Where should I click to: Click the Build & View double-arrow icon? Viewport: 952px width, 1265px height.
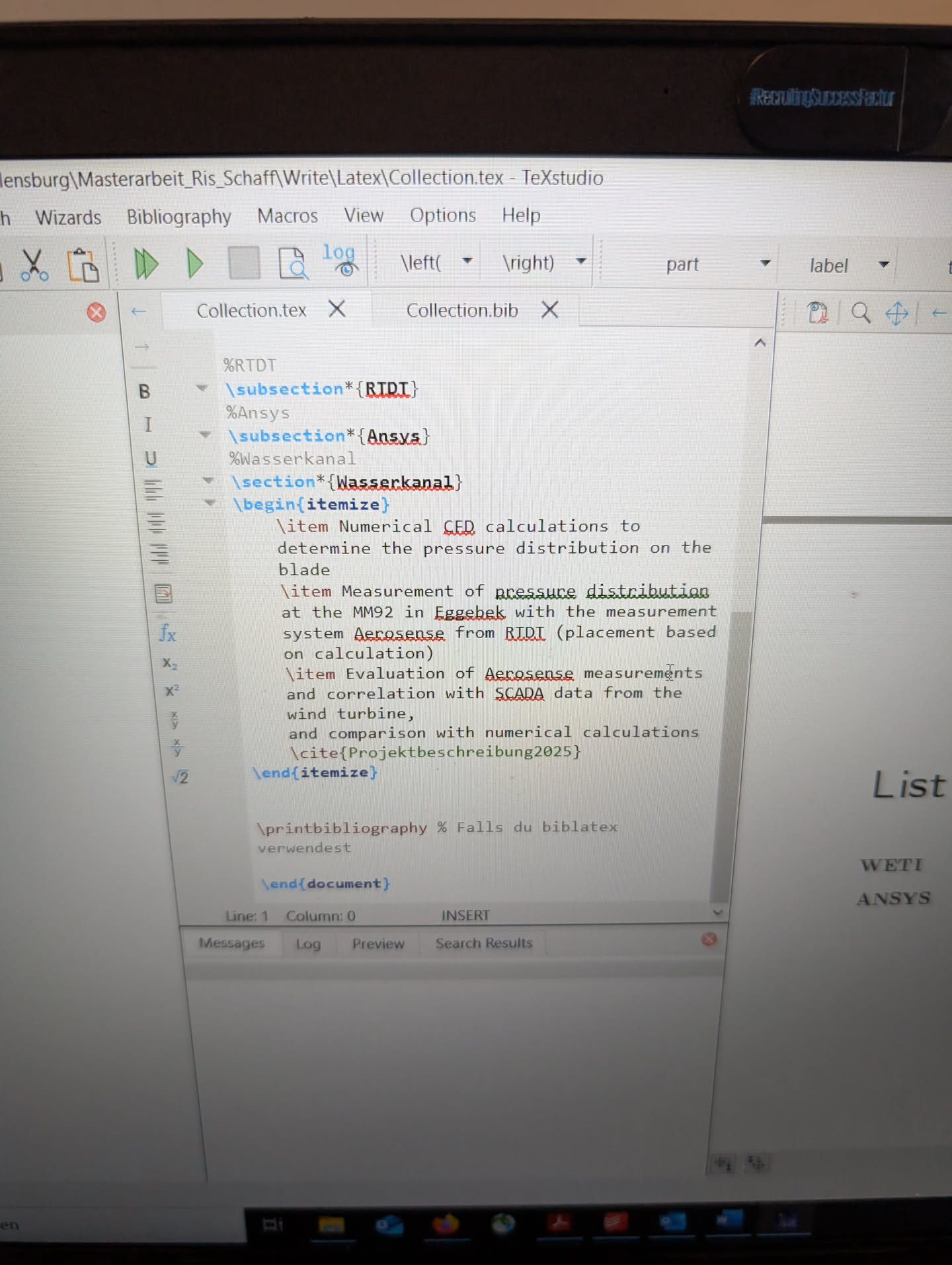[x=145, y=264]
